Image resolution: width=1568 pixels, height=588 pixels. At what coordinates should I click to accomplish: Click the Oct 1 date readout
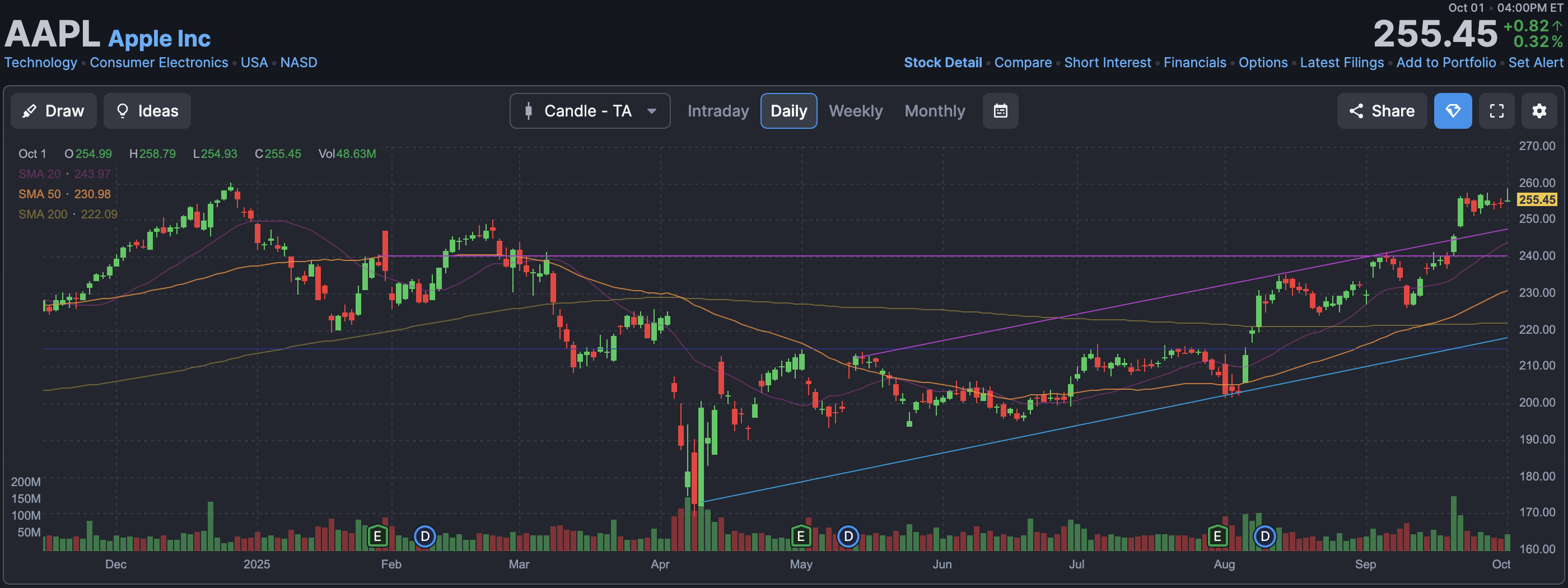[32, 153]
